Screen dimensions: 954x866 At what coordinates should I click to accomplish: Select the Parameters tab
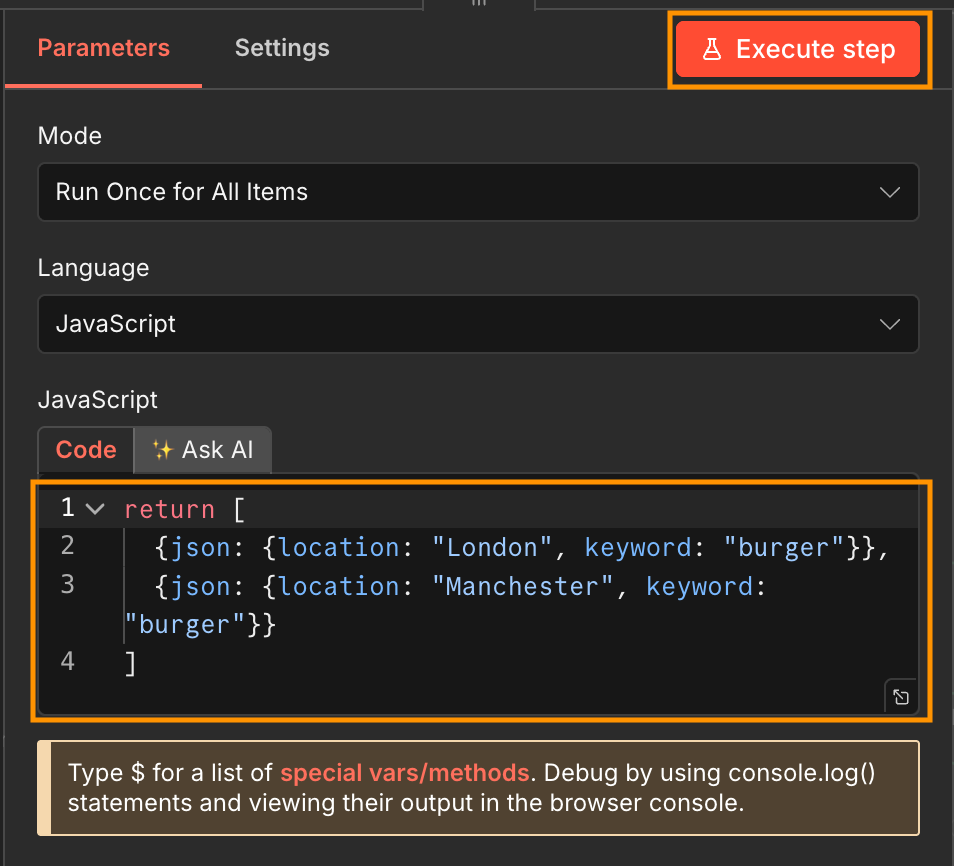(x=103, y=47)
